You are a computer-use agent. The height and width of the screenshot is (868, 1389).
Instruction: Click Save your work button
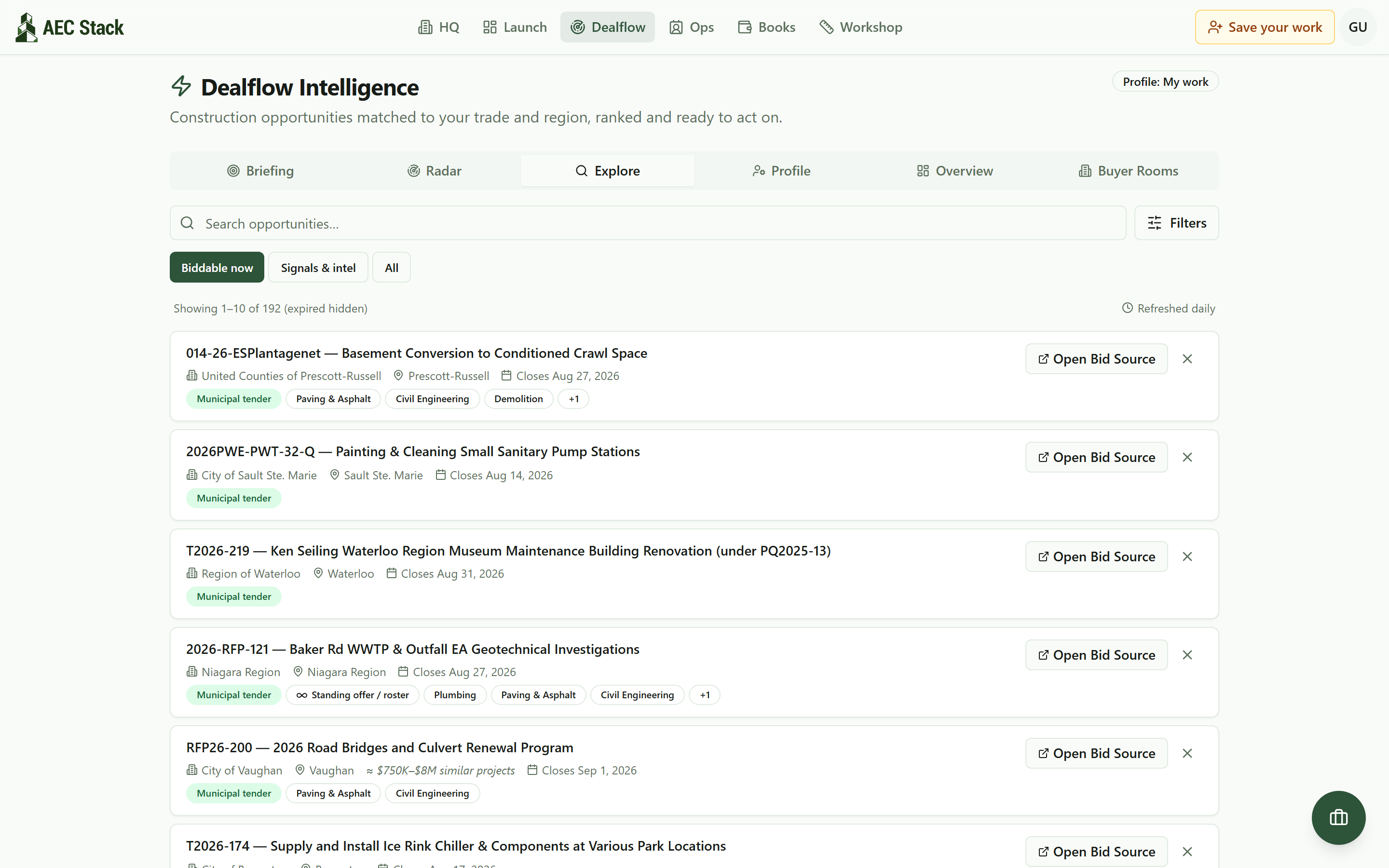(x=1265, y=27)
